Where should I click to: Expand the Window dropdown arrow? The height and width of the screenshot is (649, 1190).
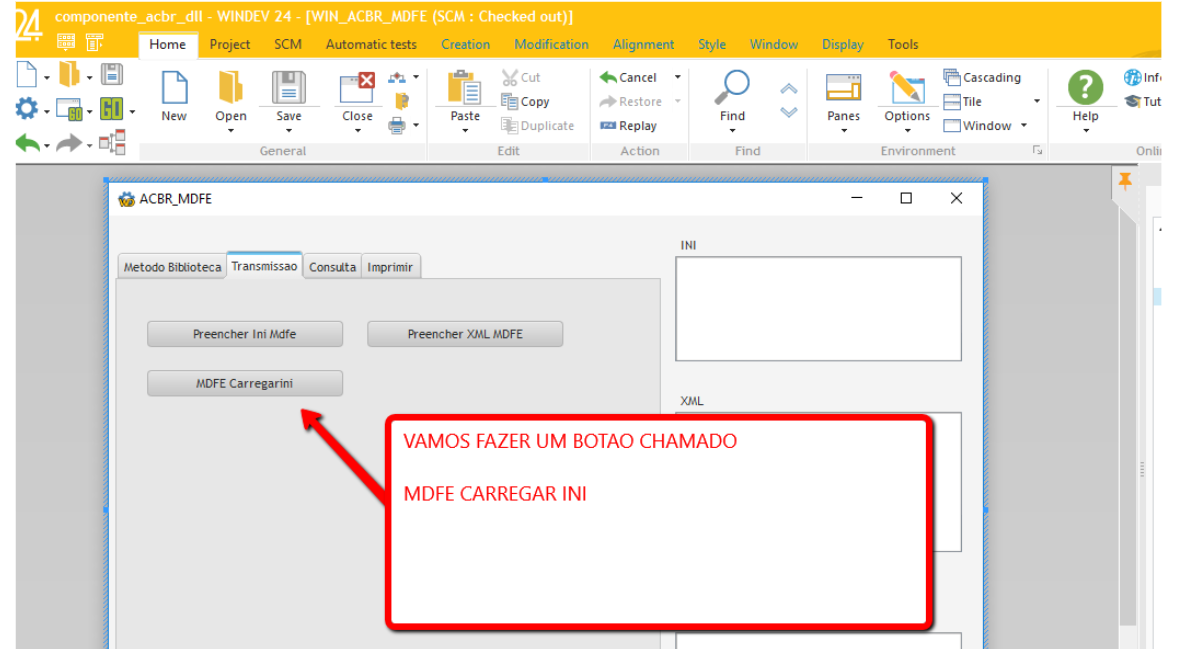click(x=1024, y=125)
